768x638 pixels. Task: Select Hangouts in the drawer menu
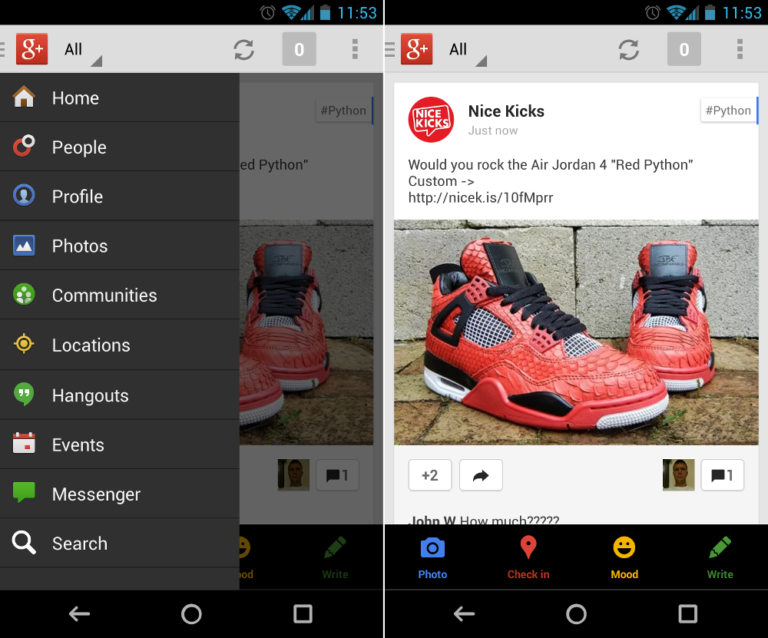pos(120,395)
